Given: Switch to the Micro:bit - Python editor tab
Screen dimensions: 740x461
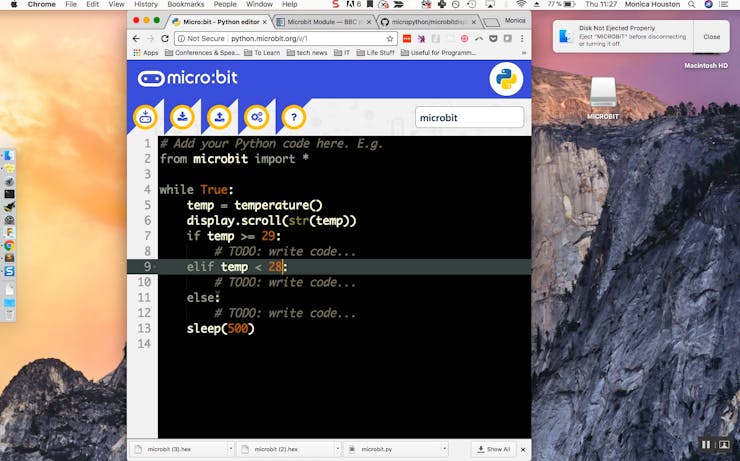Looking at the screenshot, I should (x=219, y=22).
